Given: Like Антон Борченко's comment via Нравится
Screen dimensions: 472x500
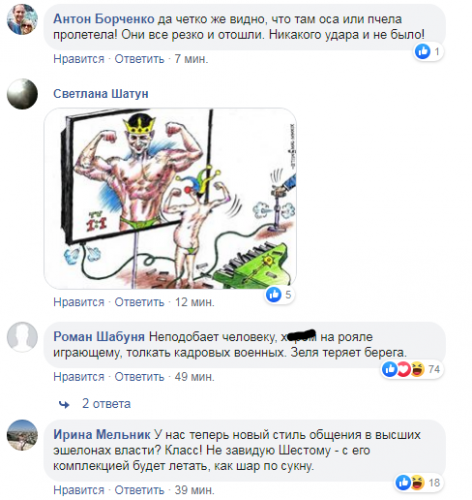Looking at the screenshot, I should [79, 59].
